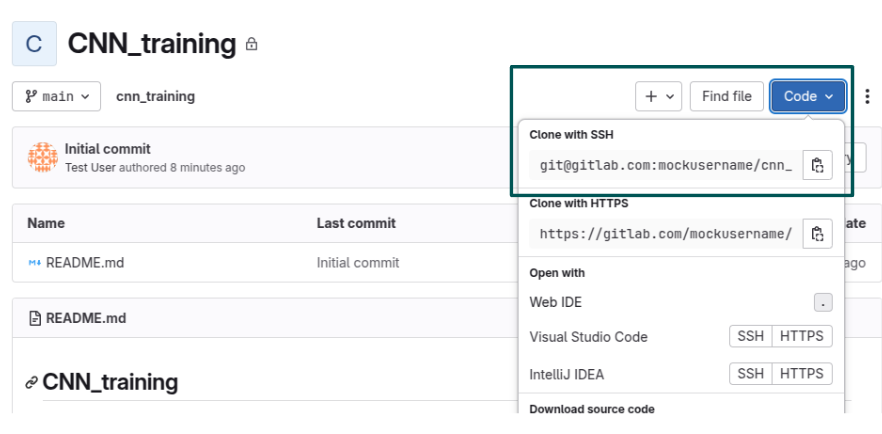
Task: Open the Initial commit link in commit header
Action: (x=107, y=149)
